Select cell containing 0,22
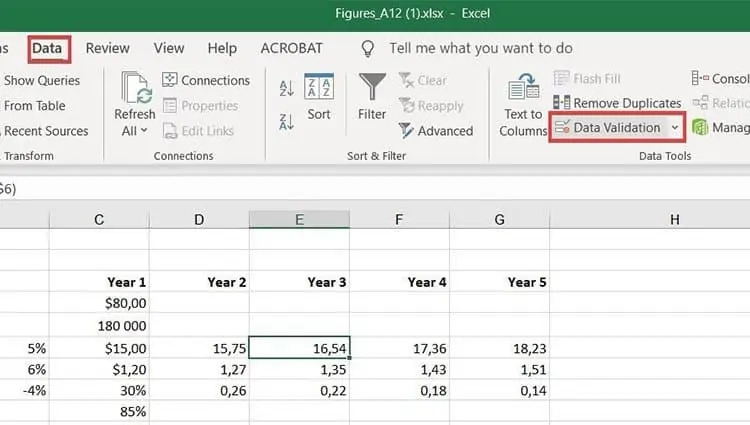 point(299,390)
